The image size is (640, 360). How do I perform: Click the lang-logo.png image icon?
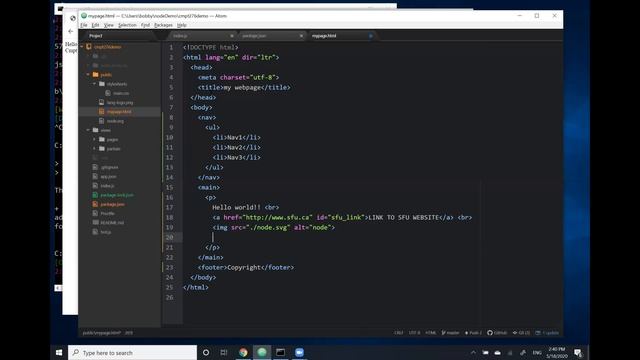101,102
